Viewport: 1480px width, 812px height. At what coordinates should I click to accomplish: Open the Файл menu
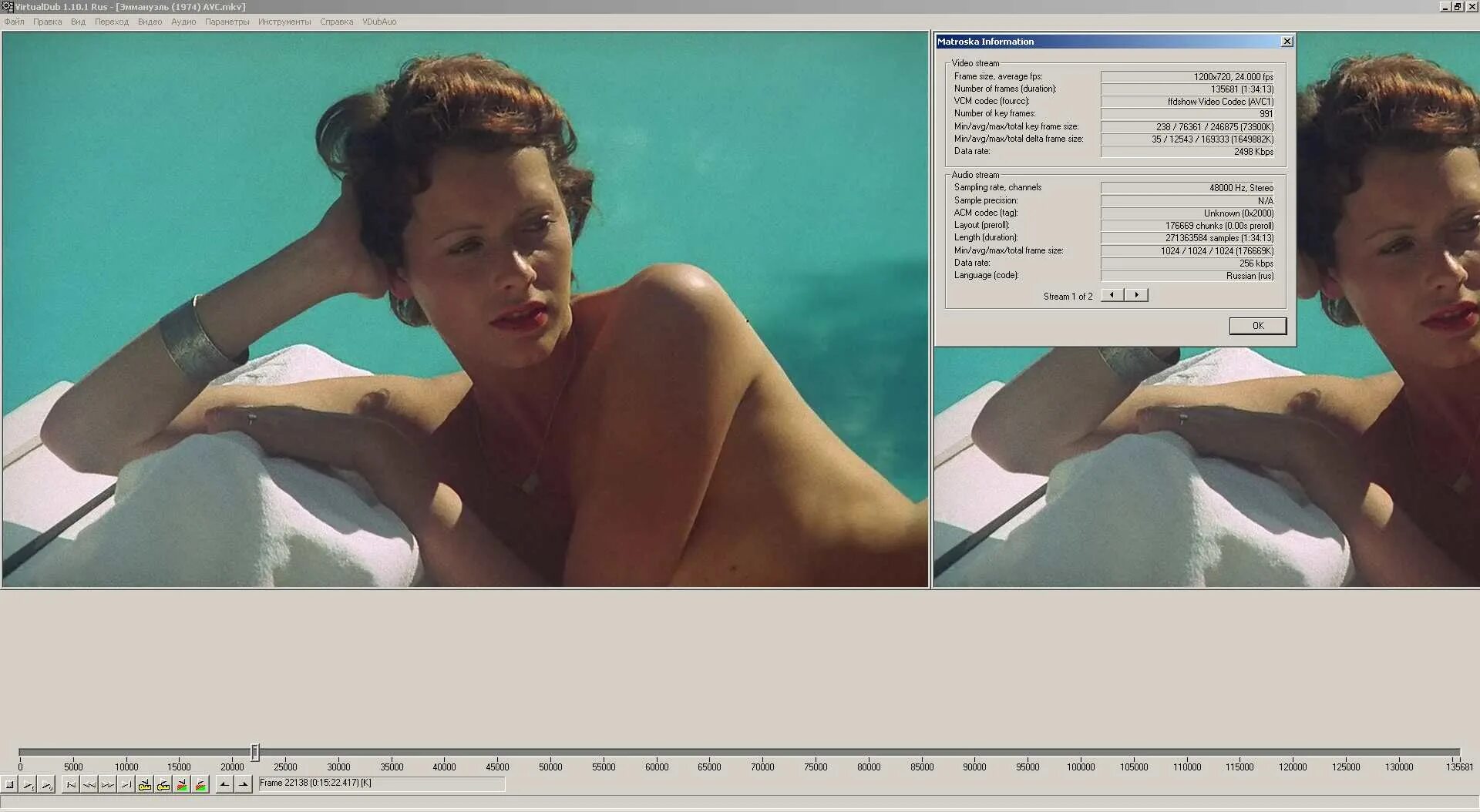click(15, 22)
